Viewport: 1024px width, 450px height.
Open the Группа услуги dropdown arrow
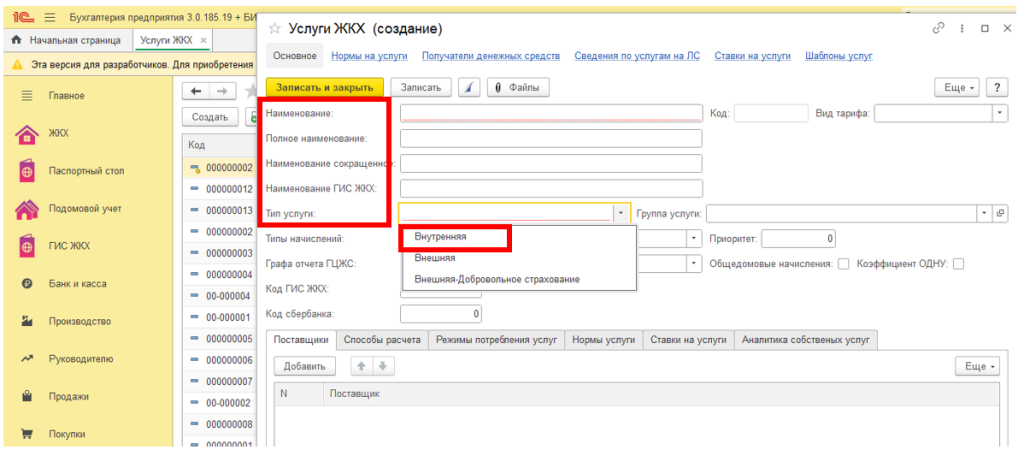(x=985, y=213)
